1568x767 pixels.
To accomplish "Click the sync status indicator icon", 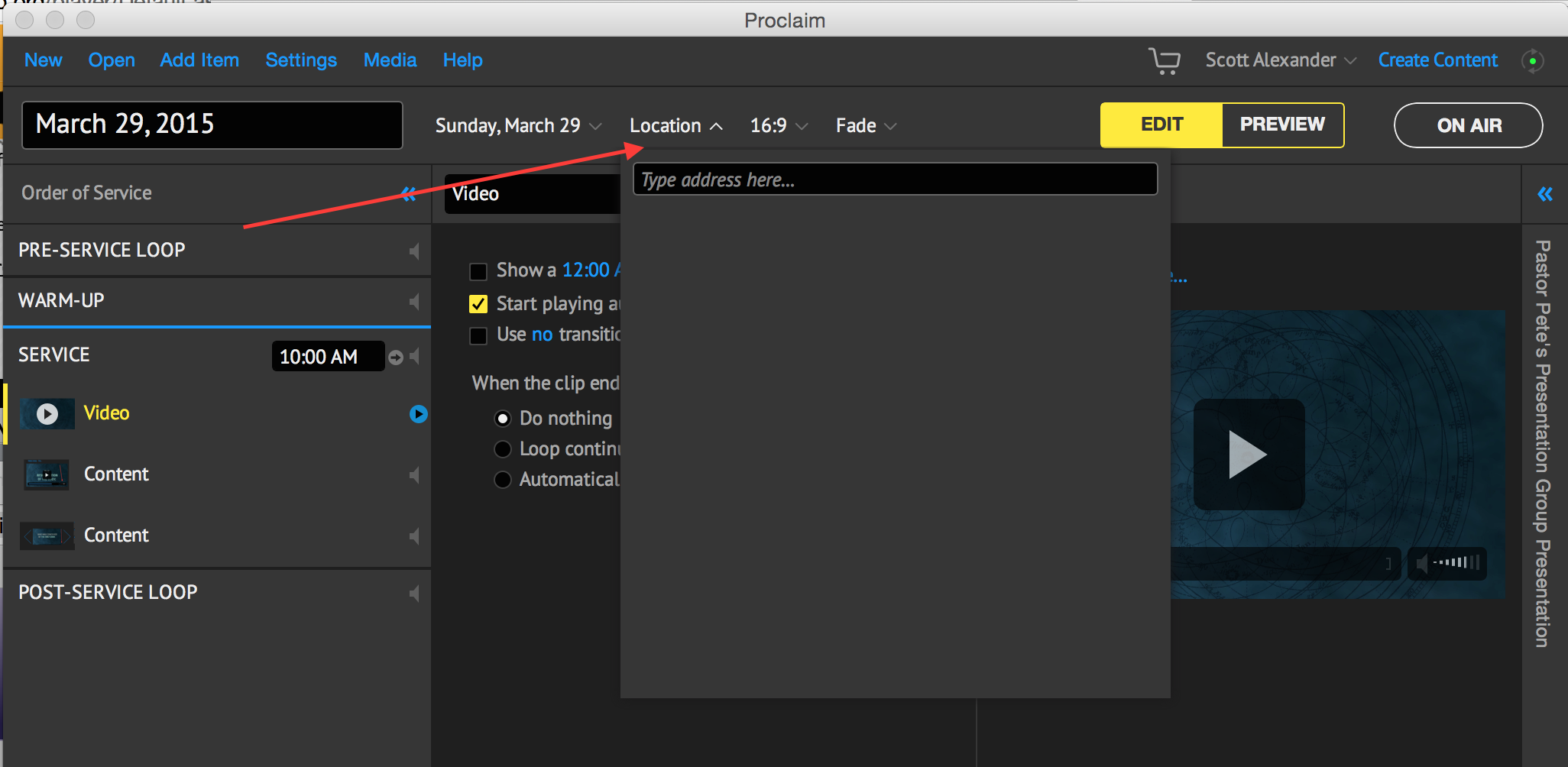I will 1532,61.
